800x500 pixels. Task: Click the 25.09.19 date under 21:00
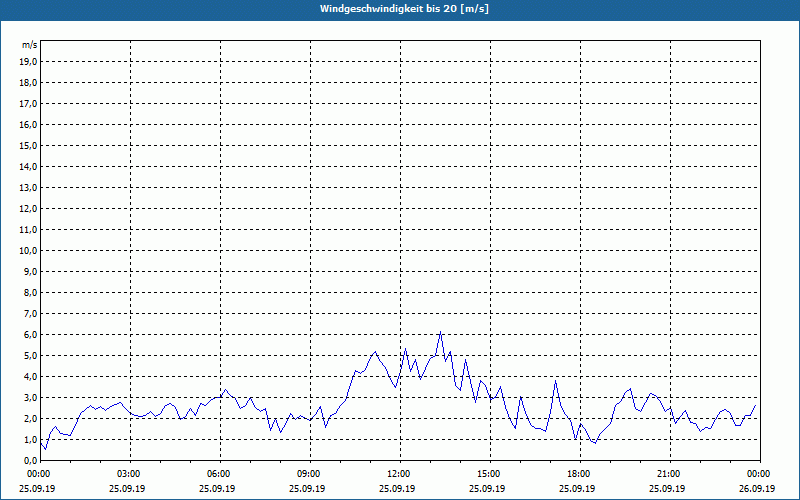click(667, 489)
